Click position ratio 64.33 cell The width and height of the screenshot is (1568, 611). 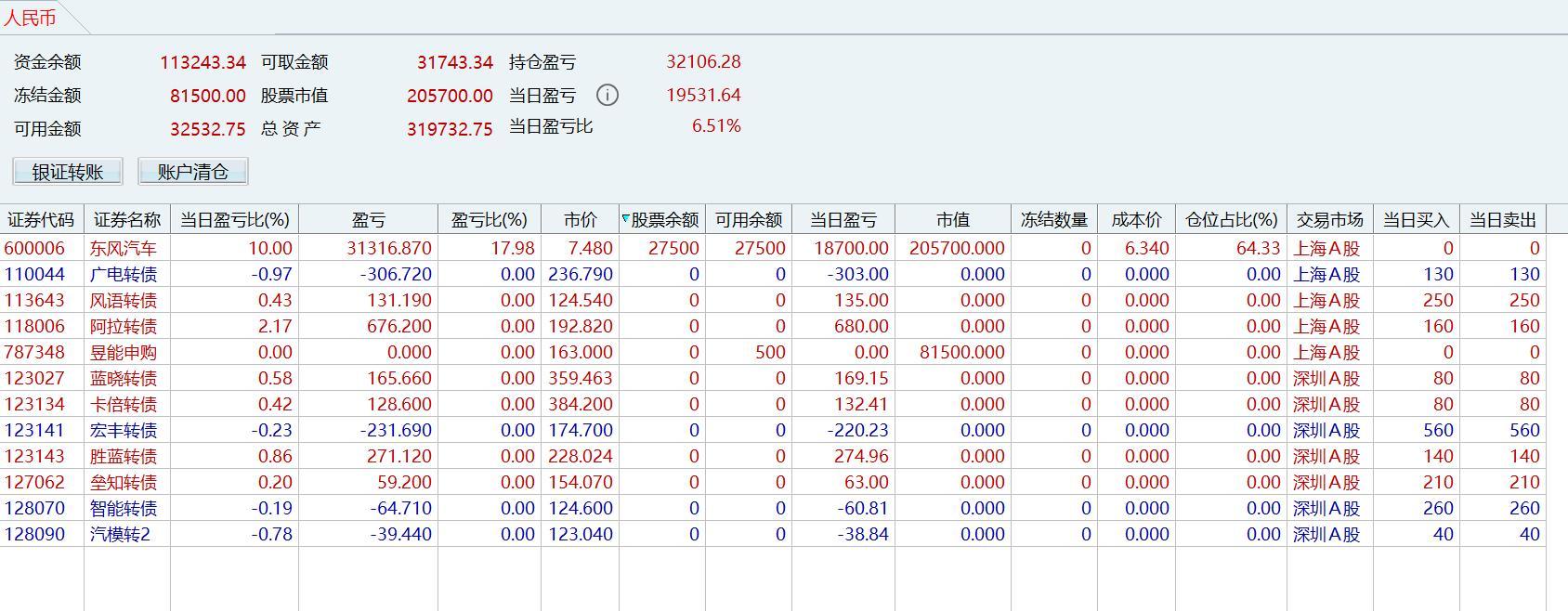1260,248
